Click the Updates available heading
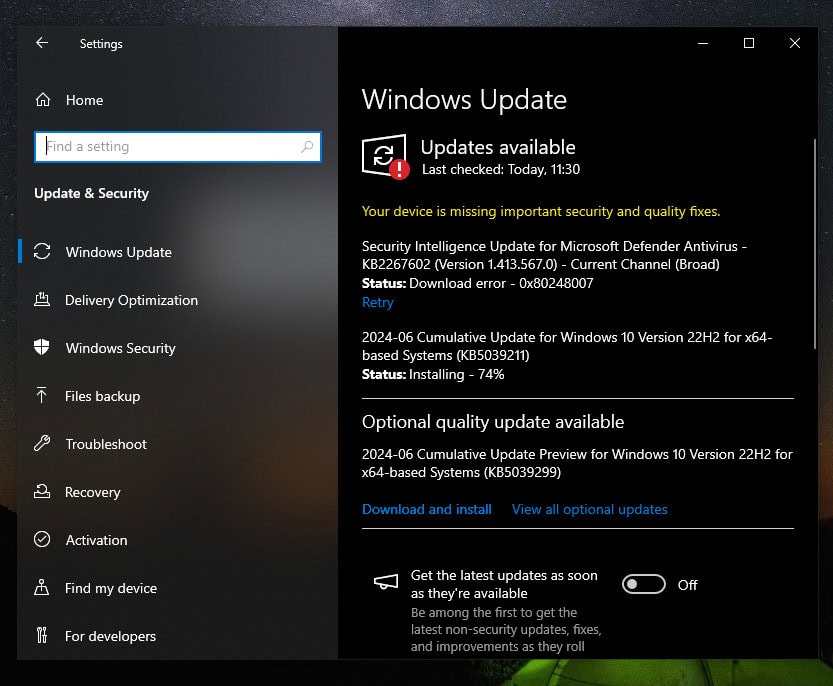 point(498,147)
